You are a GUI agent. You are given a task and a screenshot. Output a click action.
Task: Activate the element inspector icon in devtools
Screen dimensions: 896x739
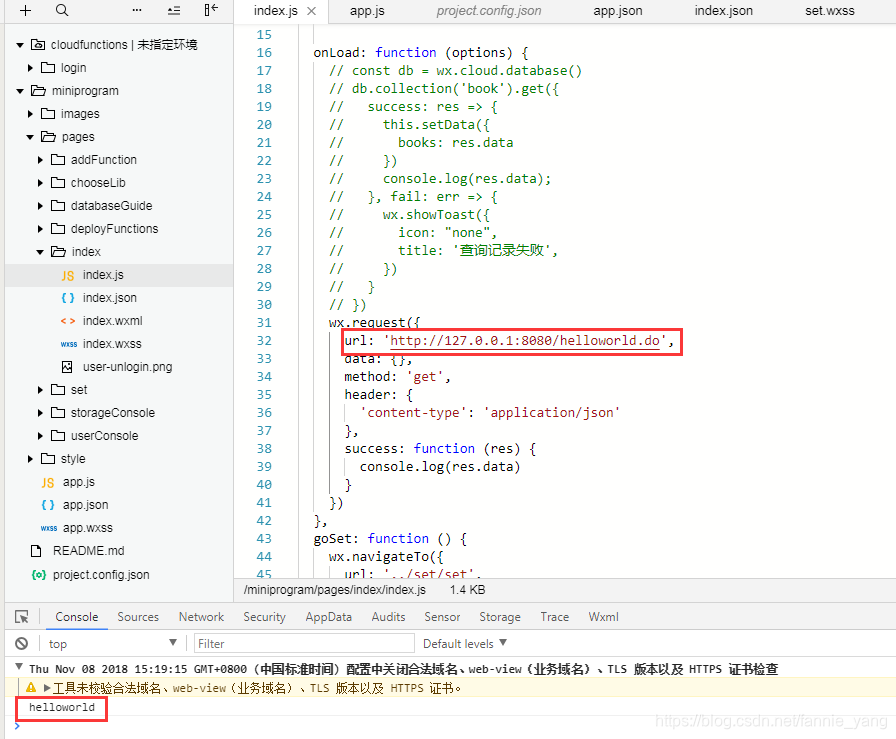(22, 617)
